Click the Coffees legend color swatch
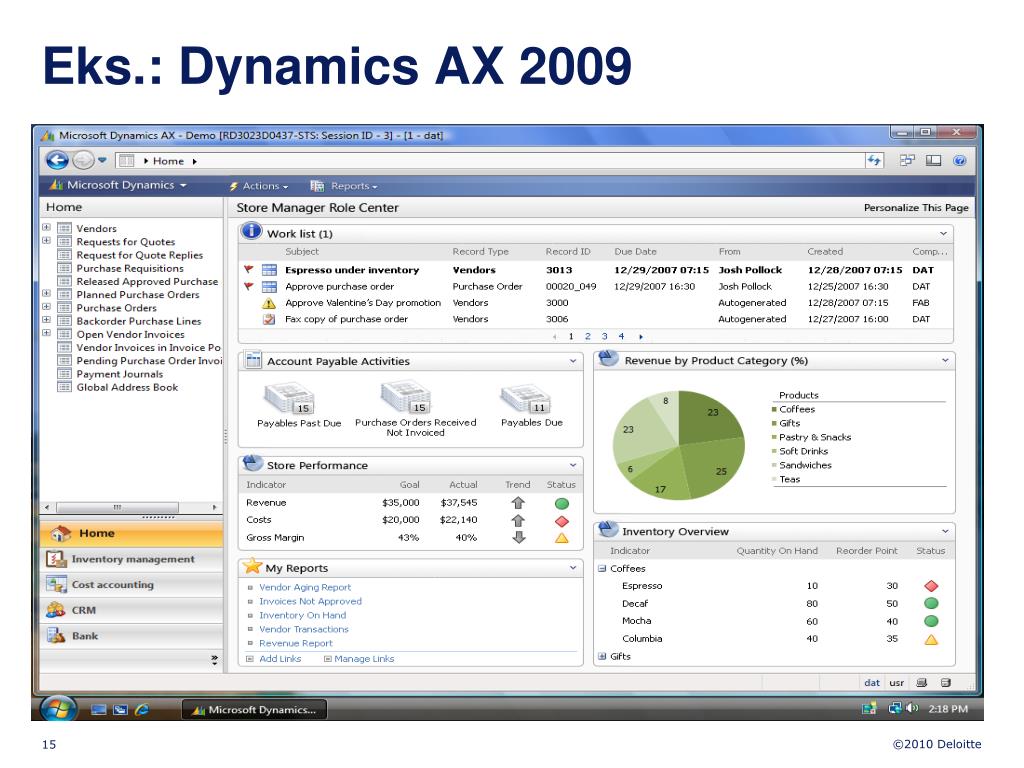 tap(775, 409)
